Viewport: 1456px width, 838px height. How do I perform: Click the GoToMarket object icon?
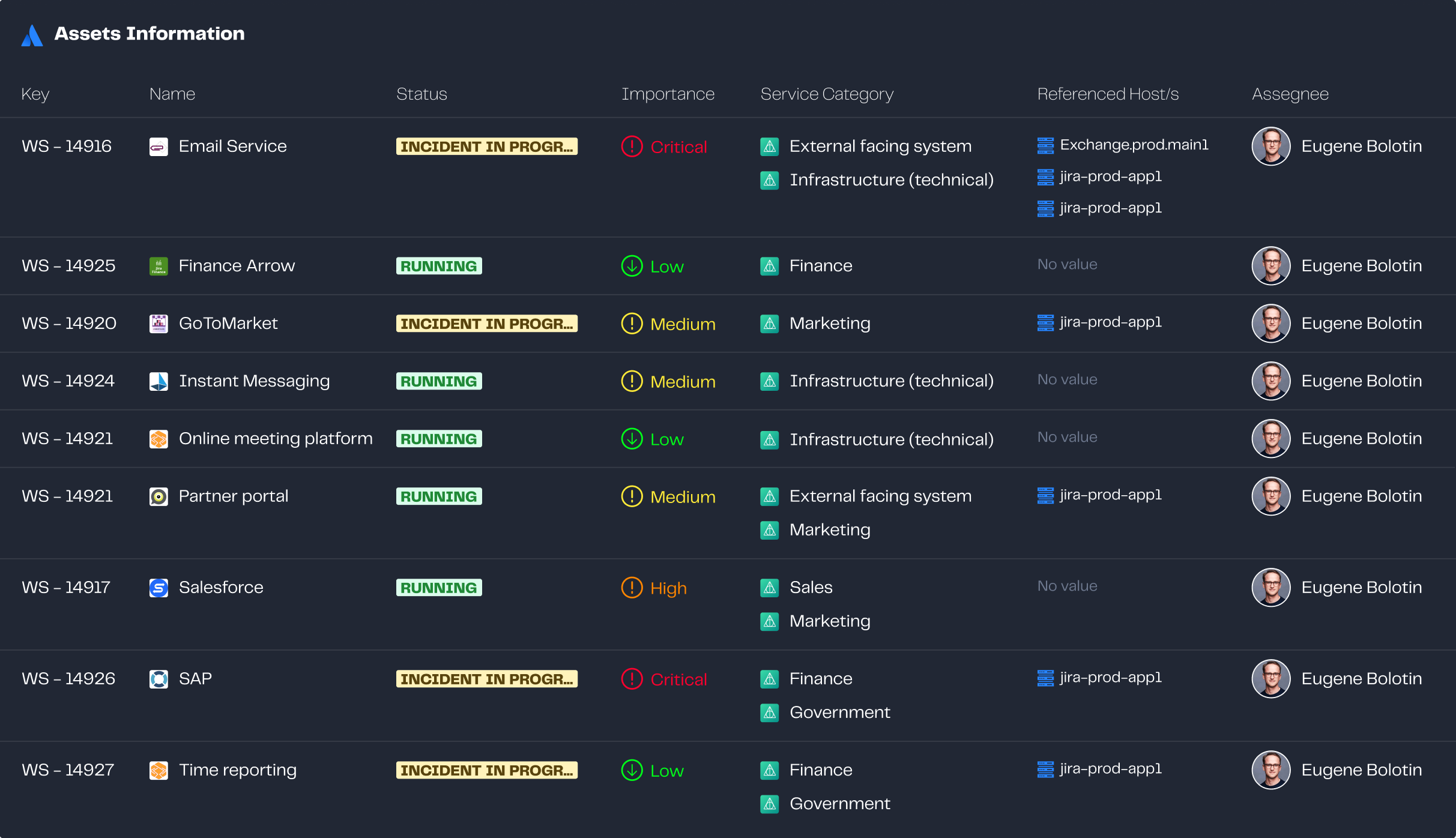point(159,324)
